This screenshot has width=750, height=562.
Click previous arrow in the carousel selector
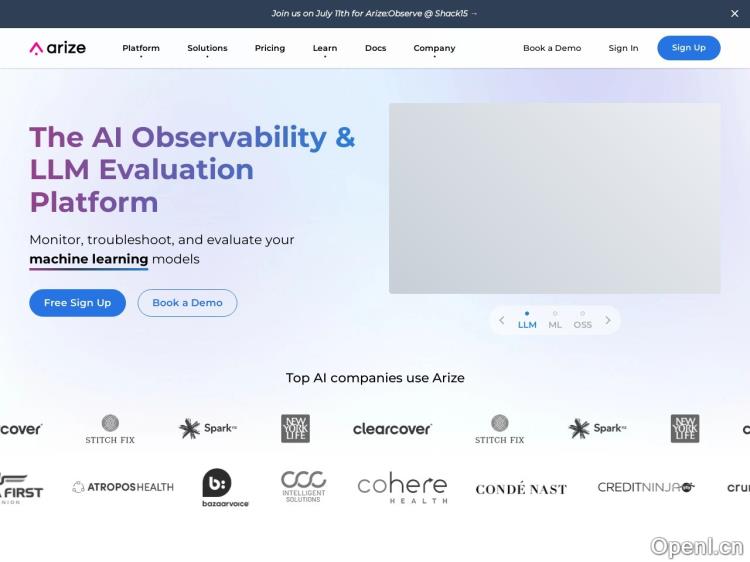(x=502, y=321)
